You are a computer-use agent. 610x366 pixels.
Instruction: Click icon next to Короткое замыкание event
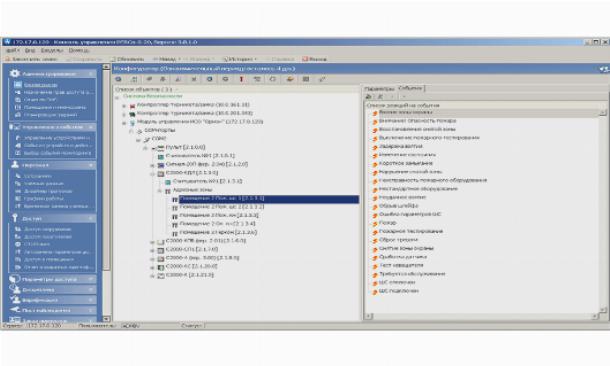click(x=375, y=164)
